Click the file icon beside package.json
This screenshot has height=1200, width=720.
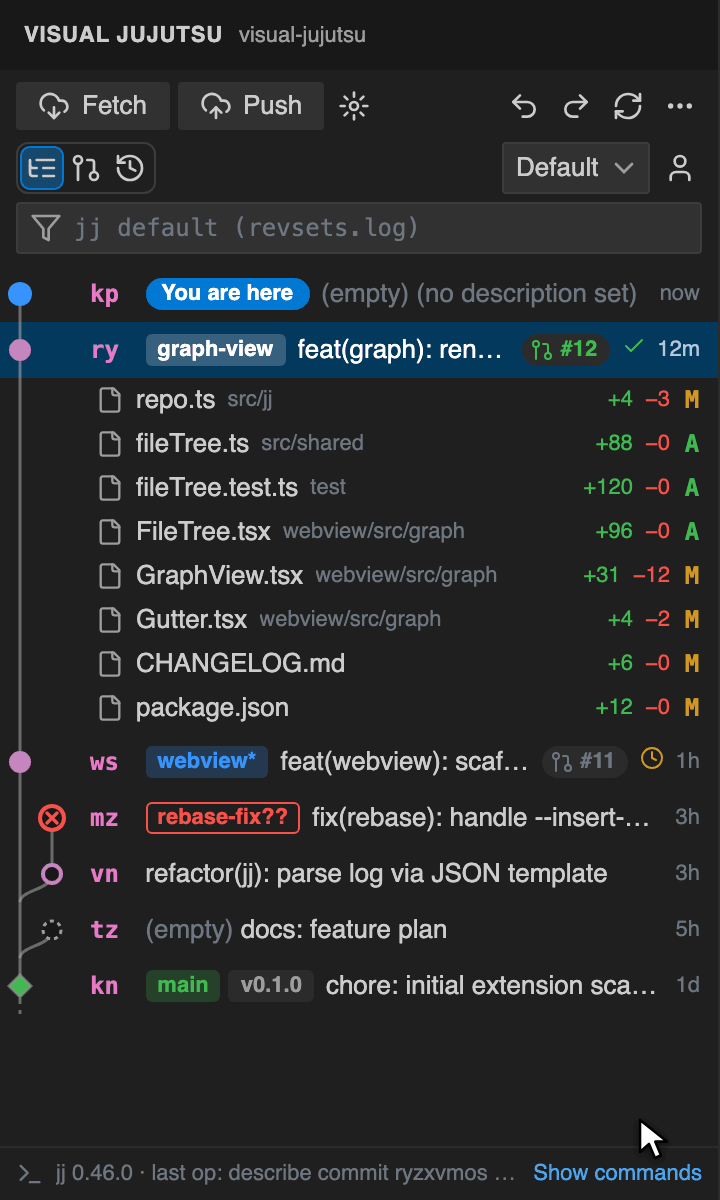[110, 707]
